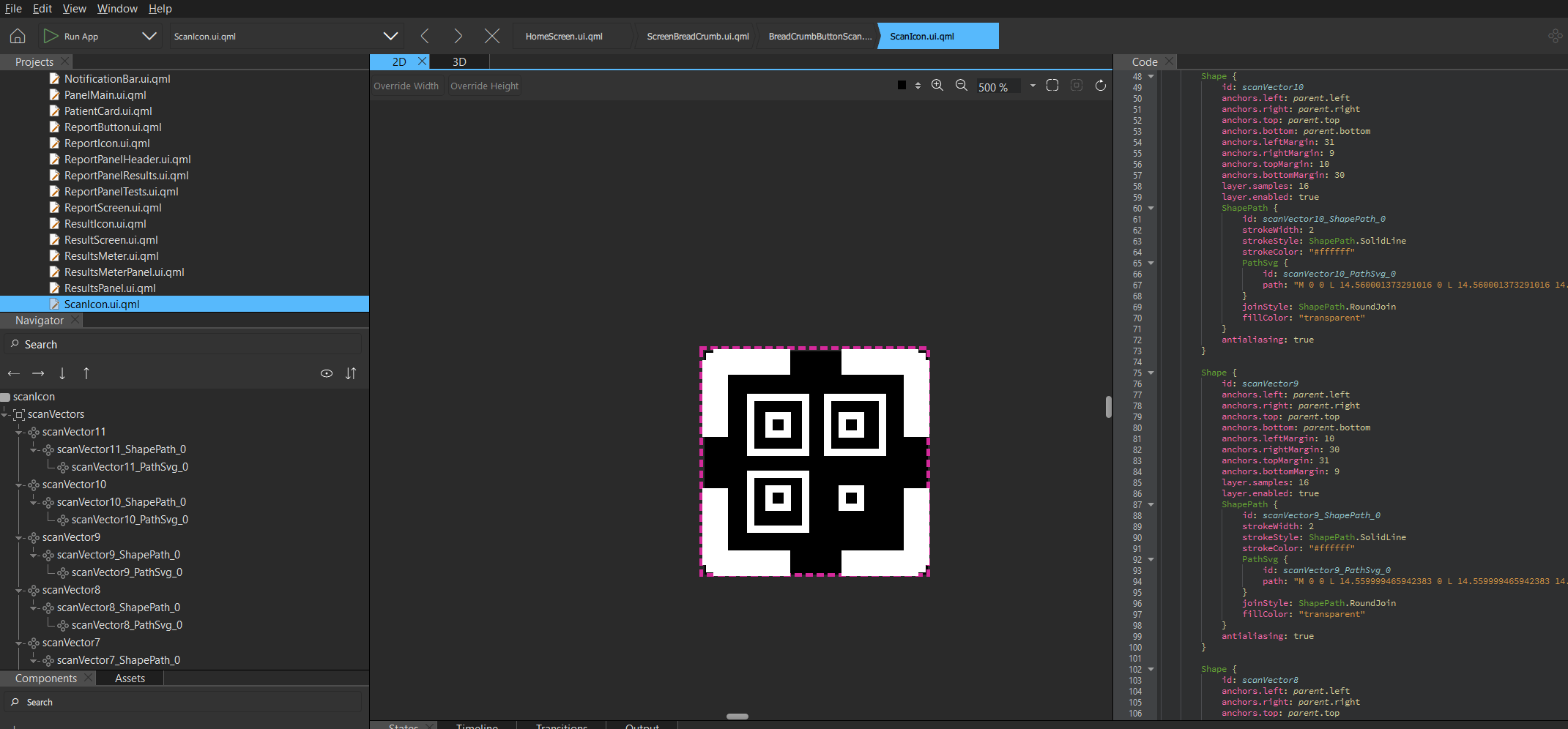This screenshot has width=1568, height=729.
Task: Go to the Home welcome screen
Action: click(x=18, y=36)
